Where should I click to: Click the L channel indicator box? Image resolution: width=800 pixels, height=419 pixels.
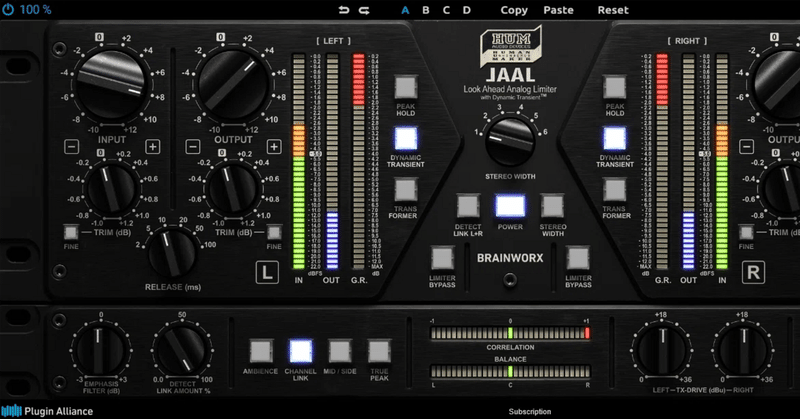click(267, 272)
